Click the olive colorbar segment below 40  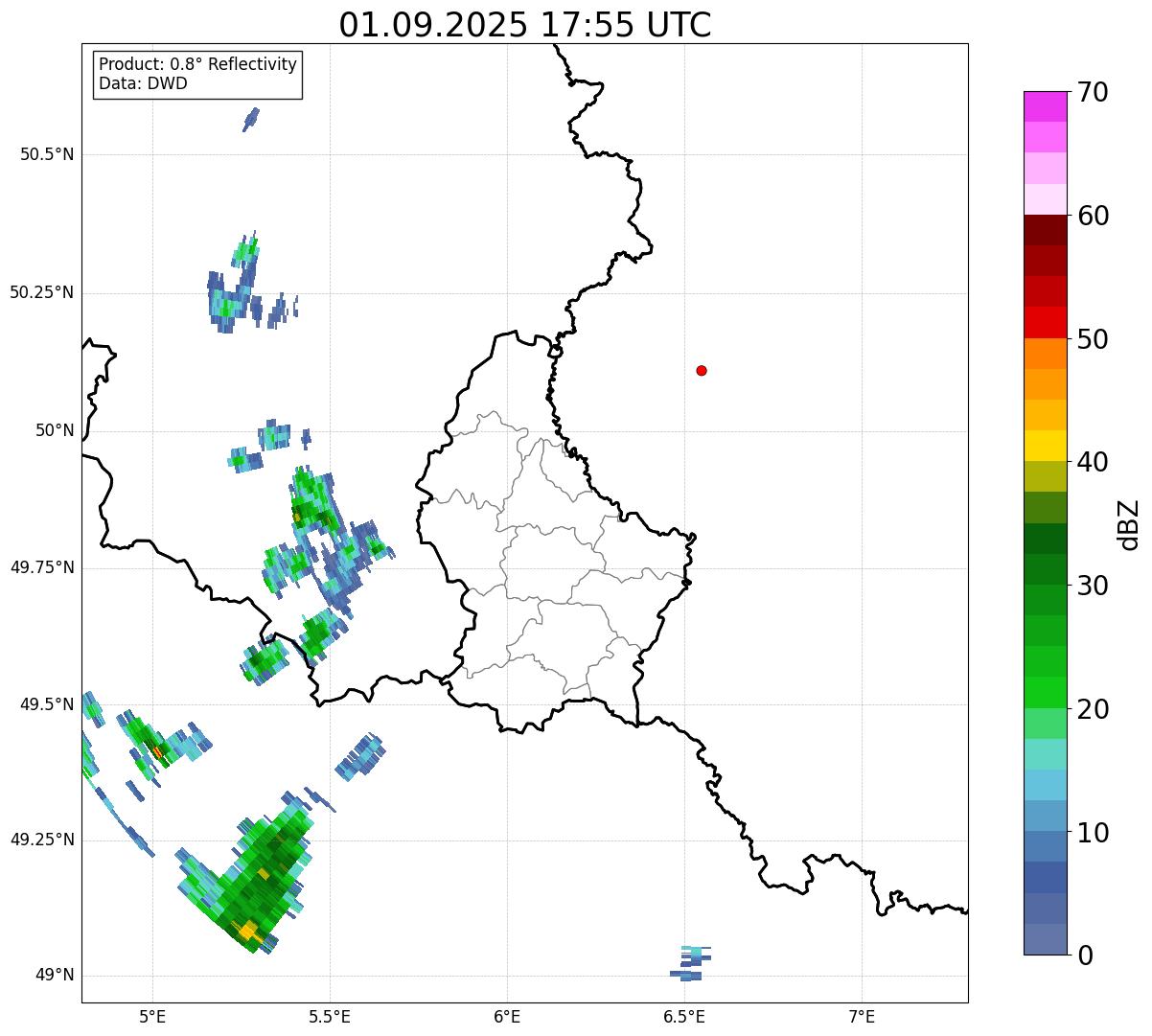1045,476
